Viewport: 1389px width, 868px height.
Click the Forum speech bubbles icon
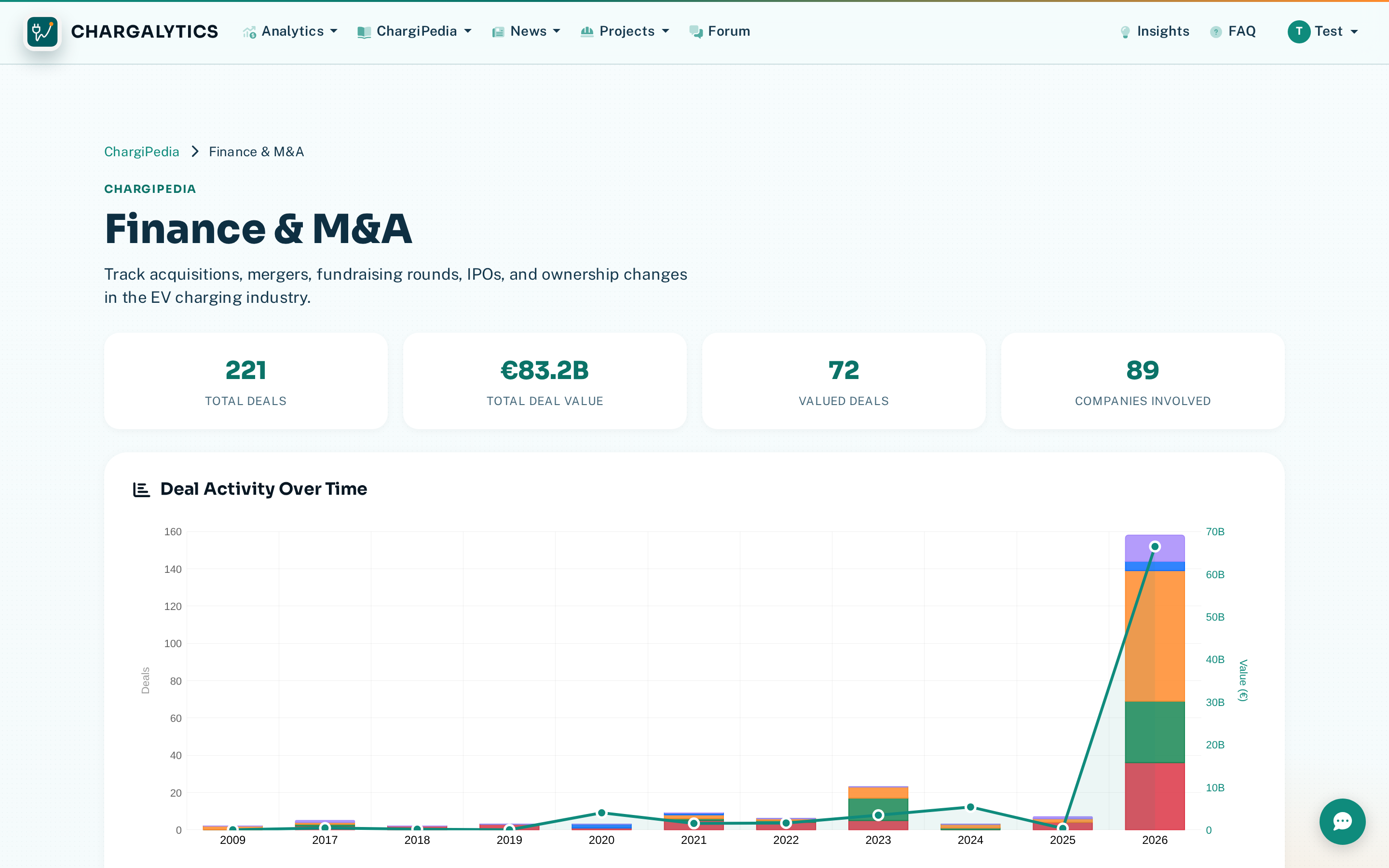[695, 31]
